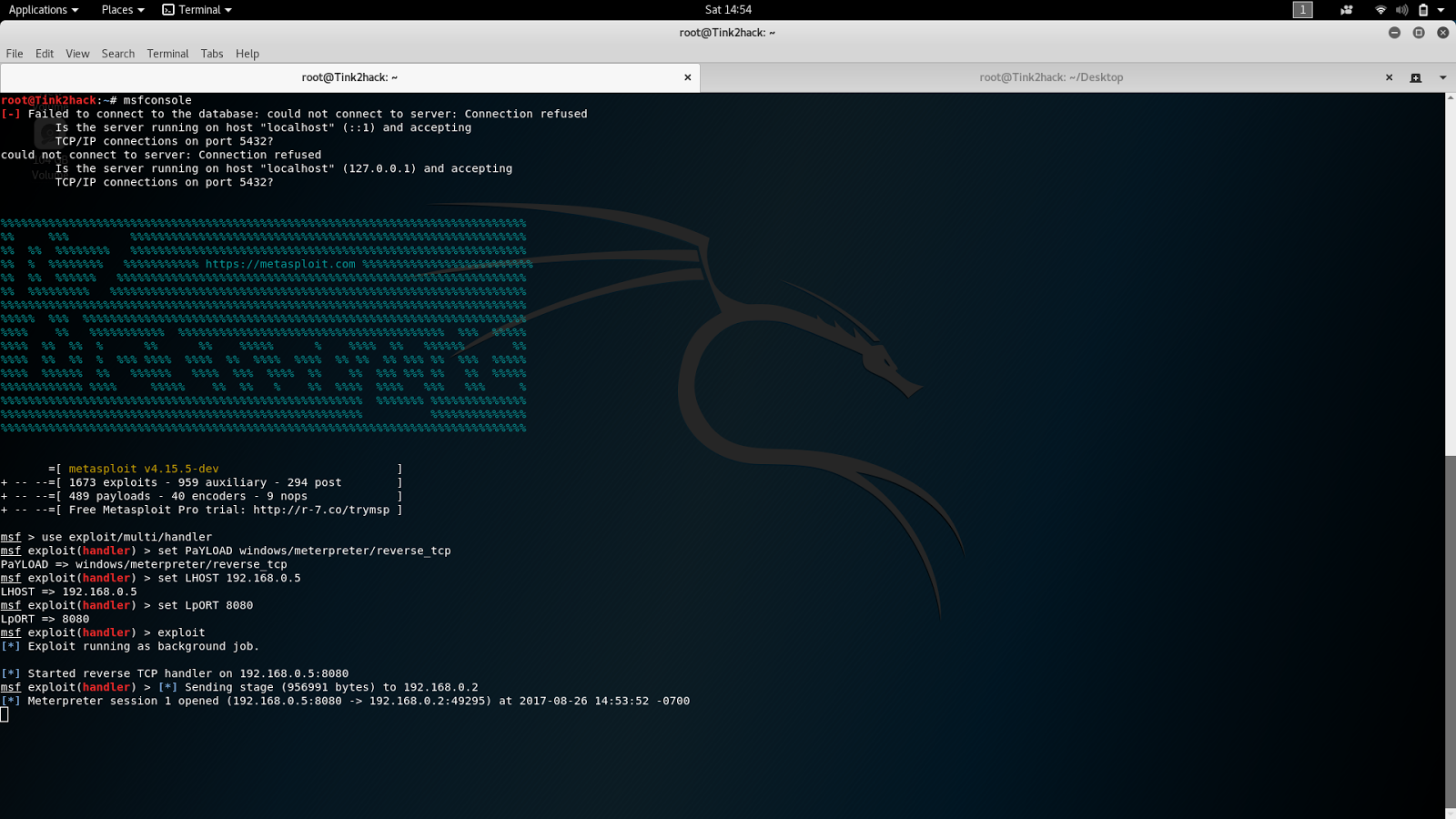This screenshot has width=1456, height=819.
Task: Click "set PaYLOAD windows/meterpreter/reverse_tcp" command
Action: (304, 551)
